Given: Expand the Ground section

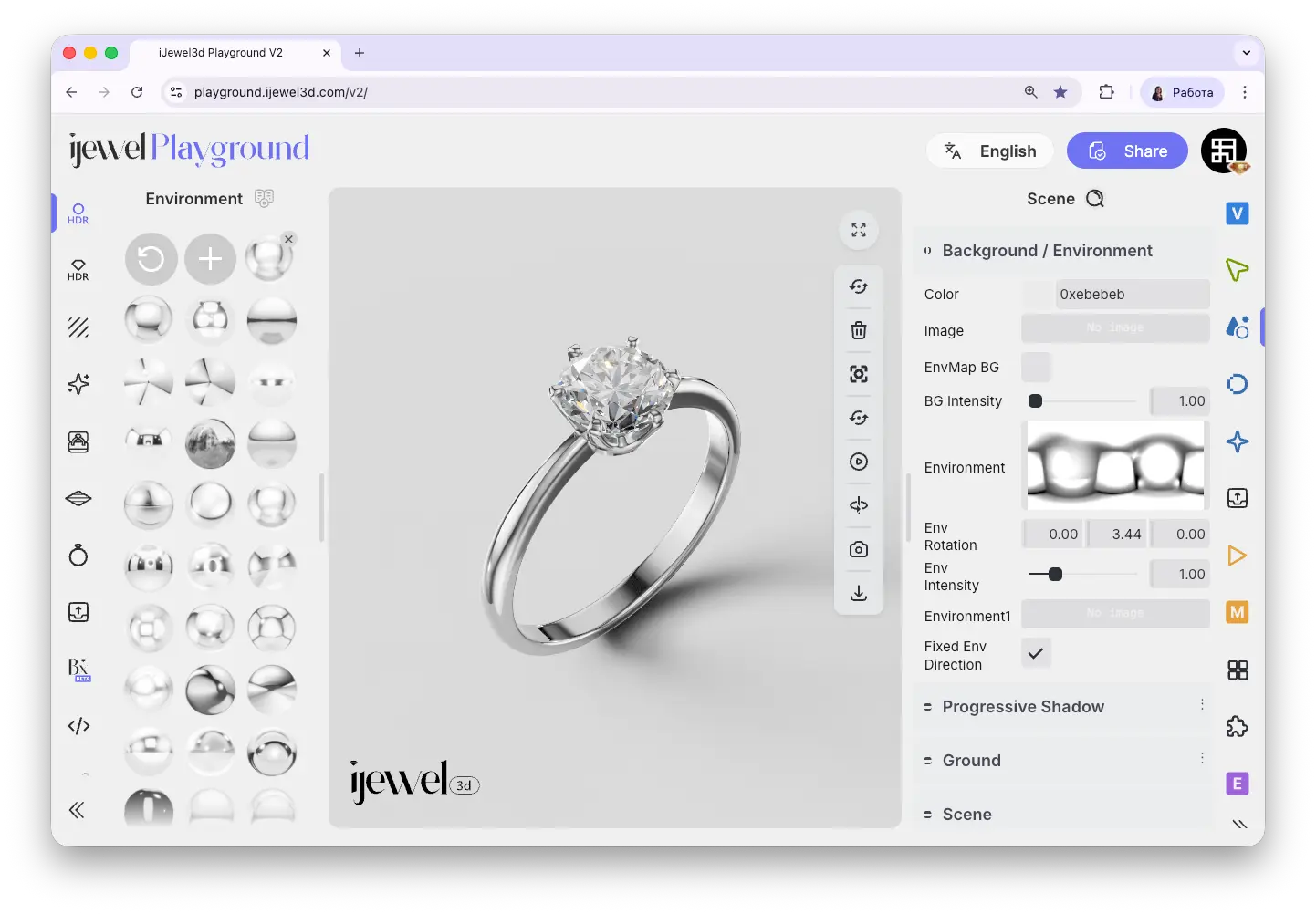Looking at the screenshot, I should click(x=1063, y=761).
